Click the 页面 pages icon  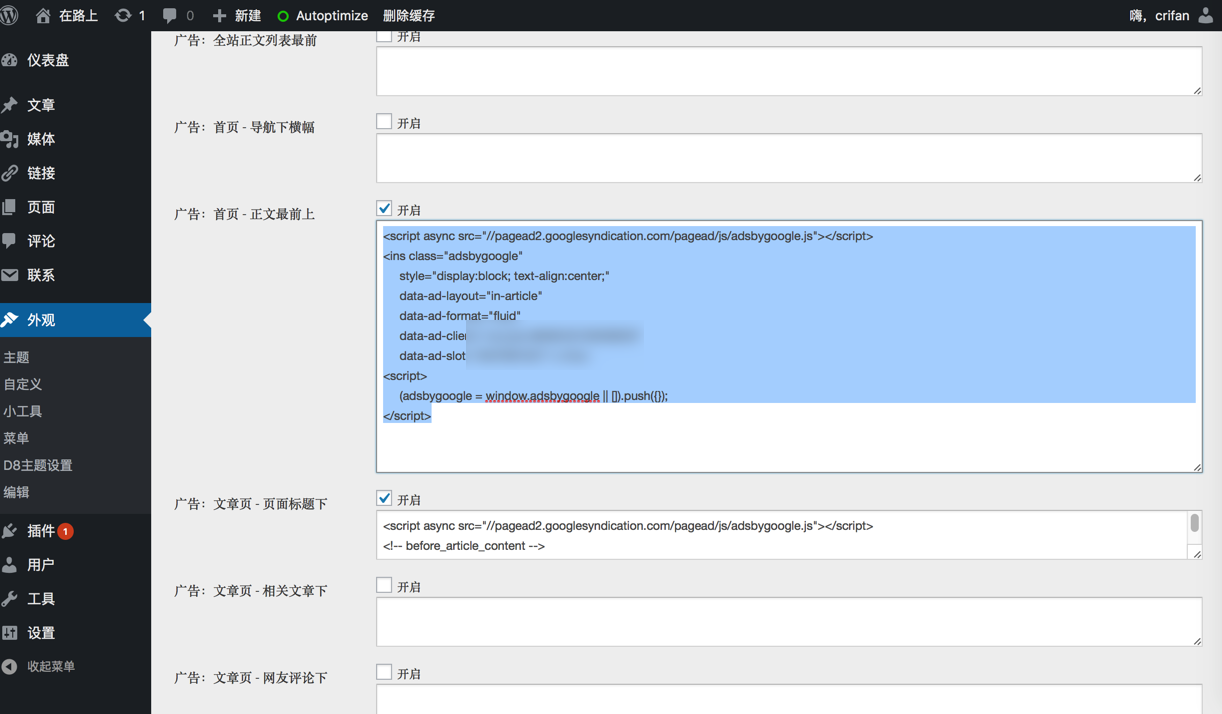(x=10, y=207)
